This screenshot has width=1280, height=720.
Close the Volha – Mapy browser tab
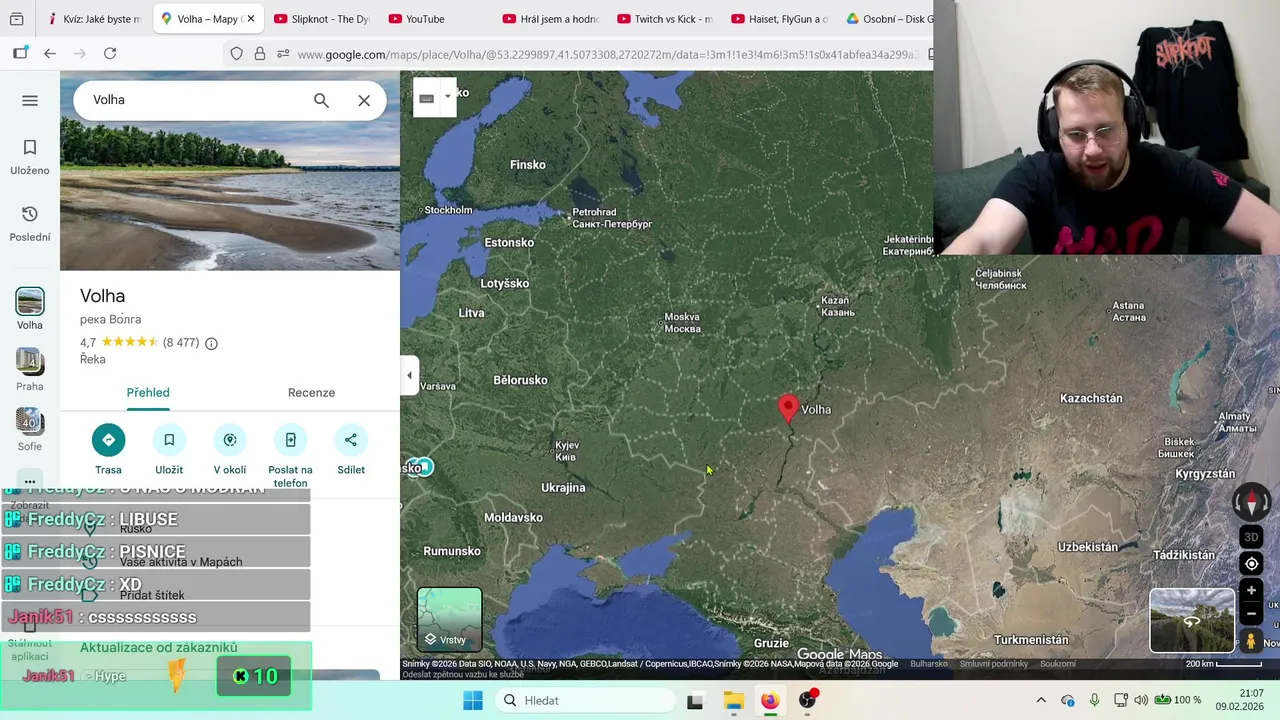coord(251,19)
